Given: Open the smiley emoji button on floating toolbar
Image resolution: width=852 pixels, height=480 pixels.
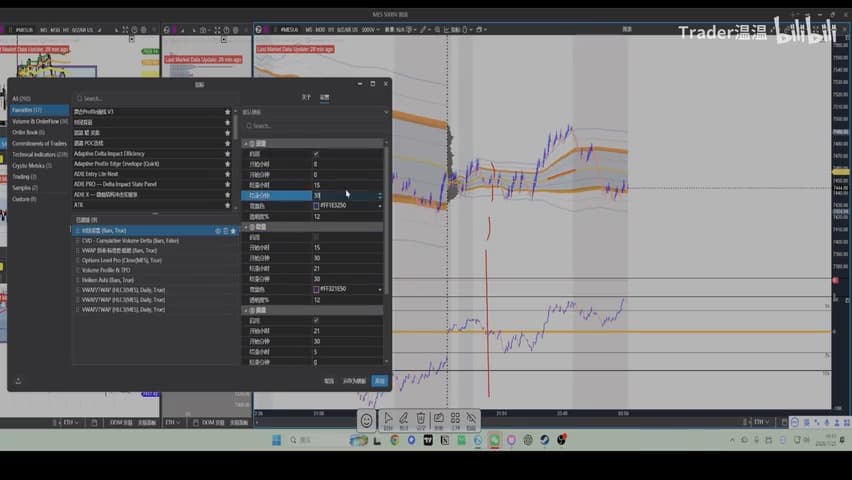Looking at the screenshot, I should coord(367,420).
